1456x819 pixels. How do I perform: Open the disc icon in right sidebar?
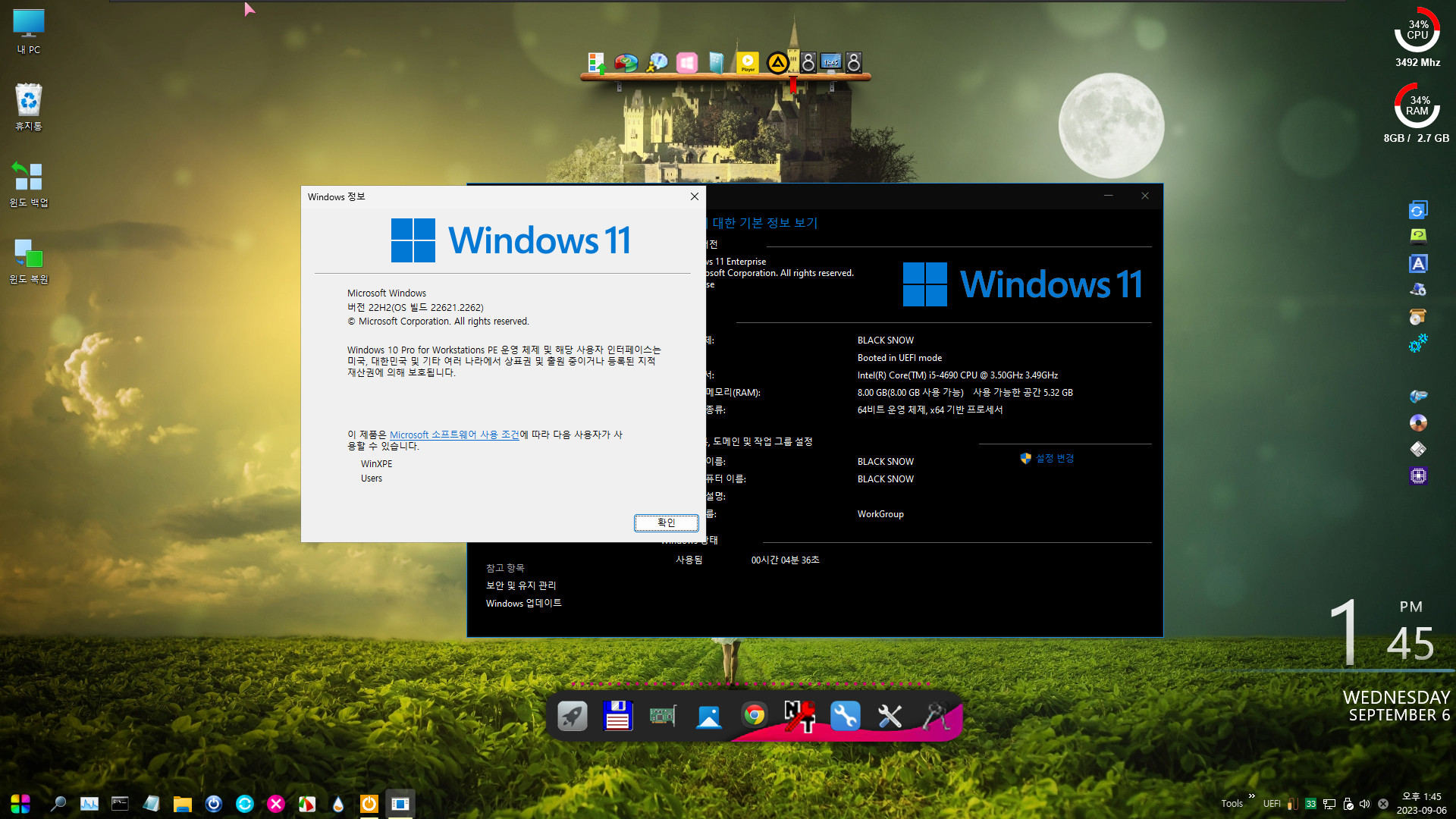(1418, 422)
